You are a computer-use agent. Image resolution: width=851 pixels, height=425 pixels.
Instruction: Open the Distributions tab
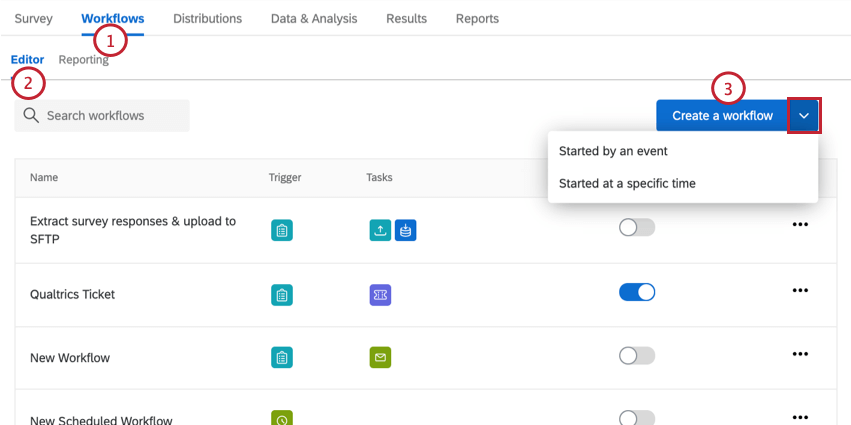pos(207,18)
